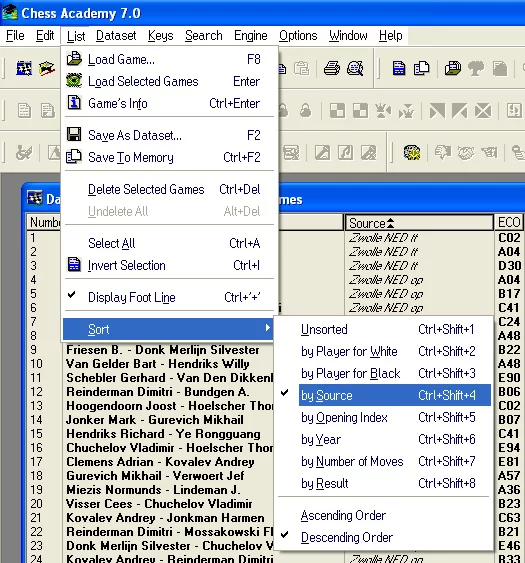Screen dimensions: 525x563
Task: Click ECO cell D30 in row 3
Action: click(509, 266)
